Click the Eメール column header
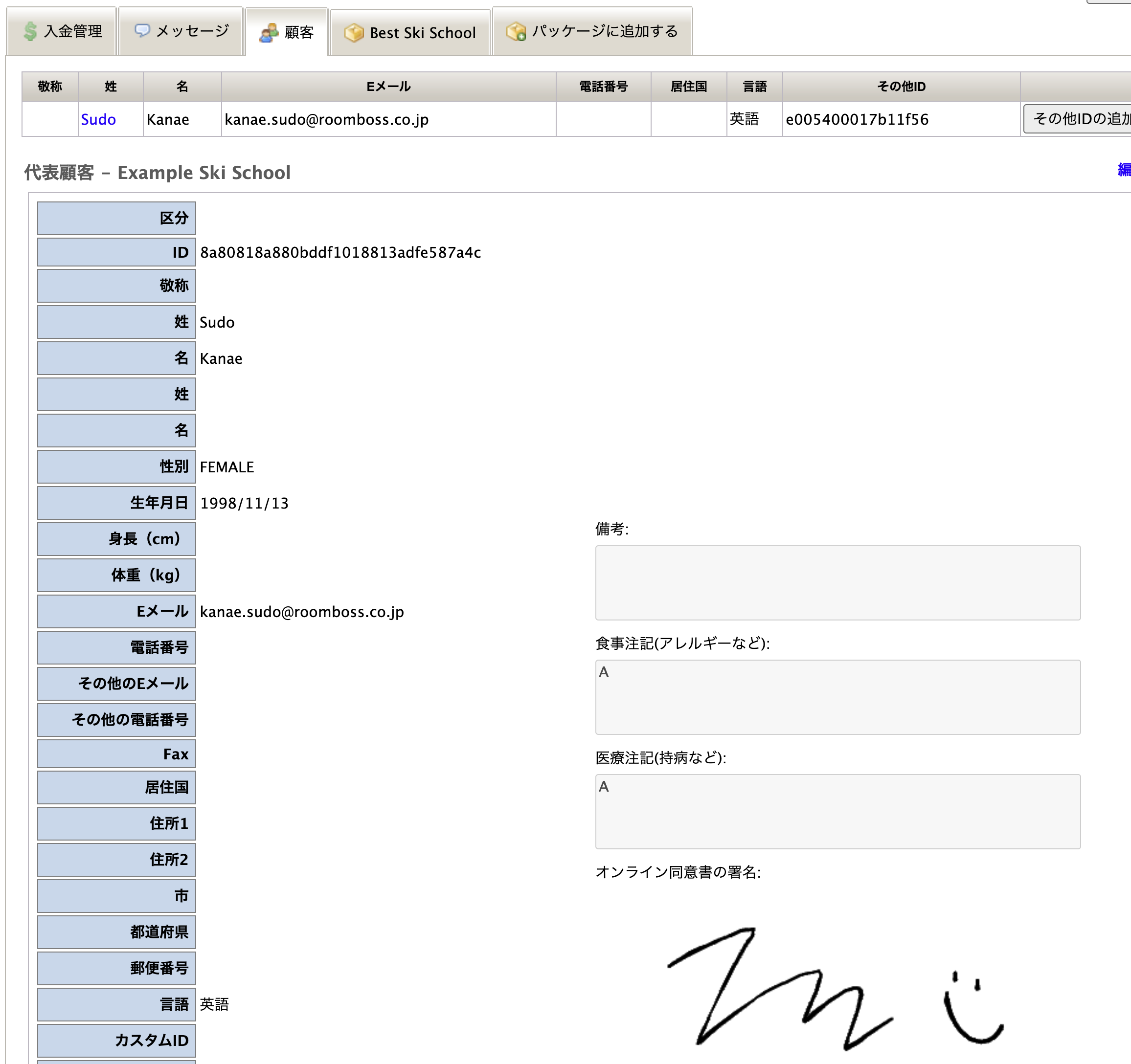 388,87
